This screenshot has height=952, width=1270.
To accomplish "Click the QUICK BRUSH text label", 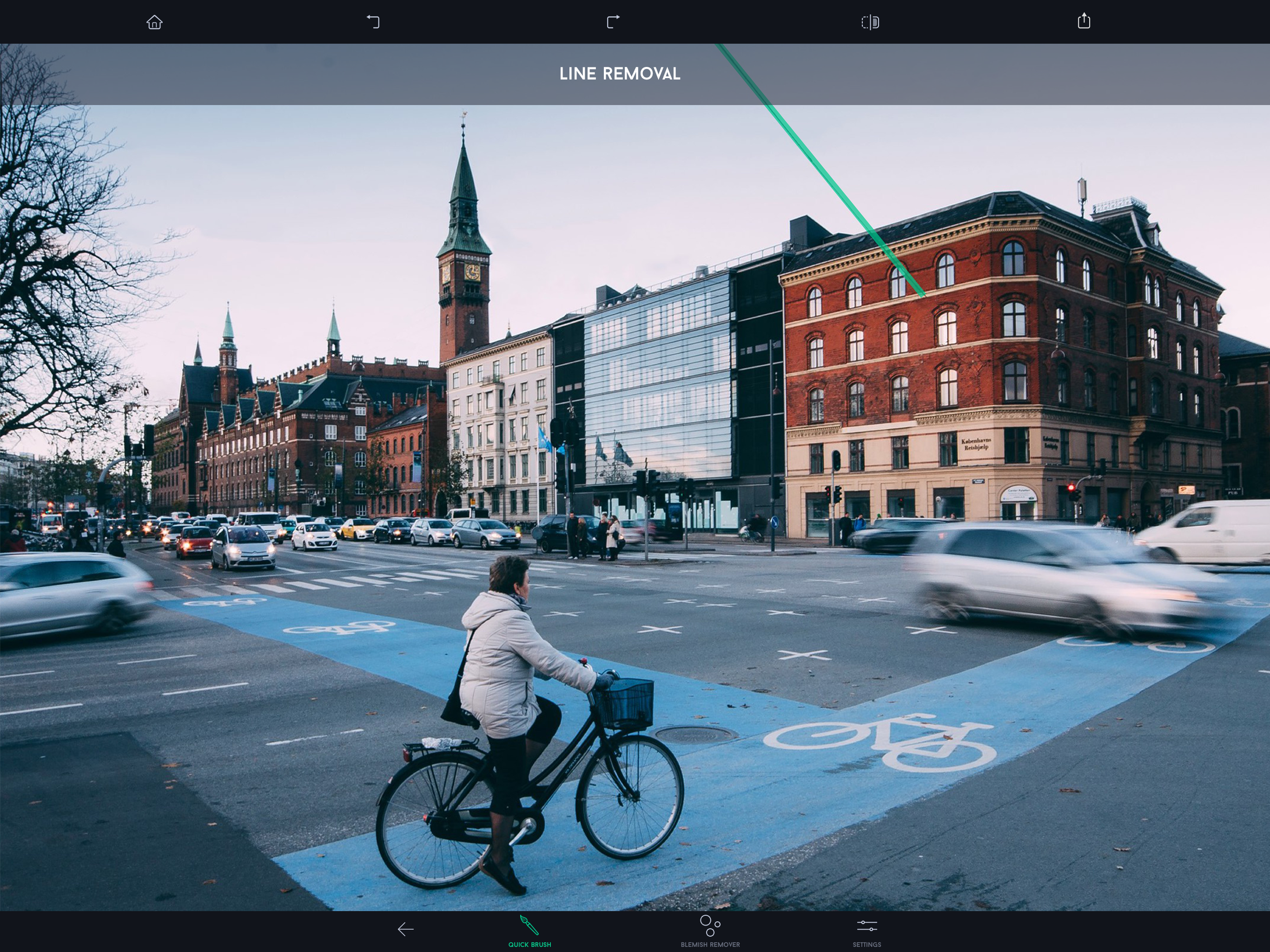I will tap(529, 945).
